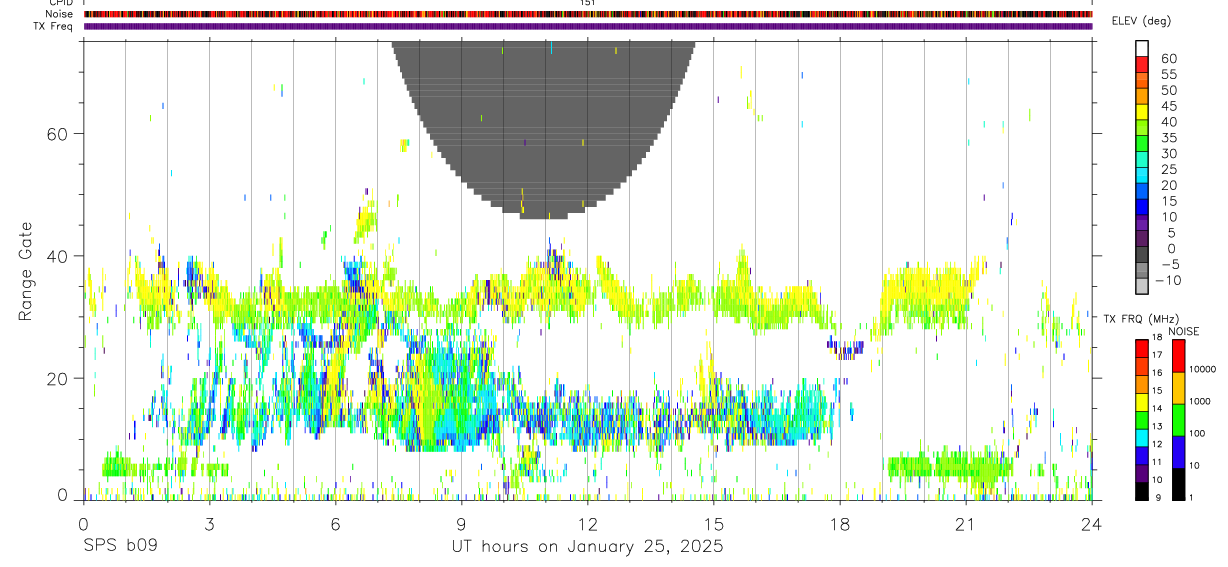Click the purple TX Freq strip above the plot

click(588, 26)
